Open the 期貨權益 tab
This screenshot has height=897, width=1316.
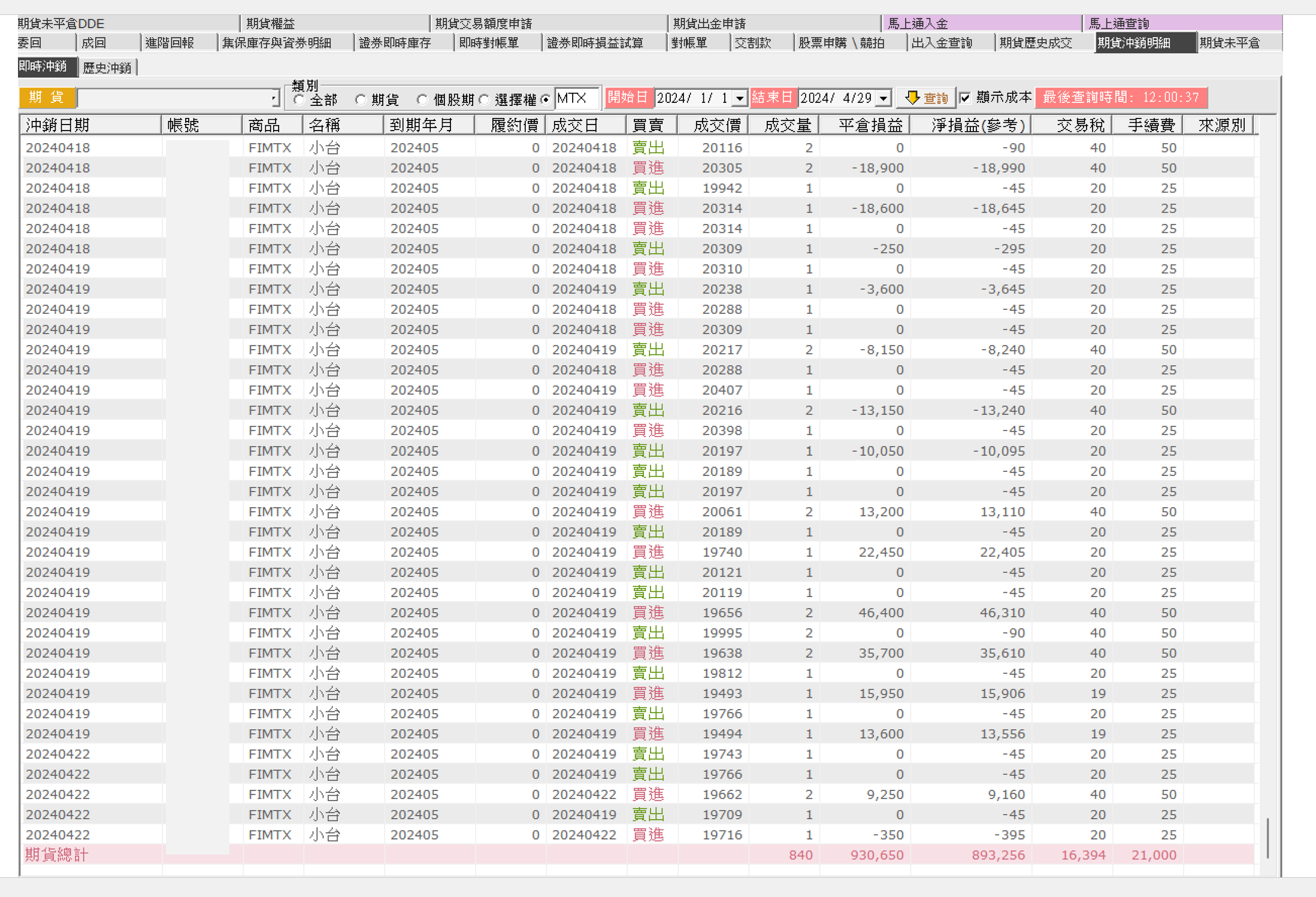coord(334,23)
